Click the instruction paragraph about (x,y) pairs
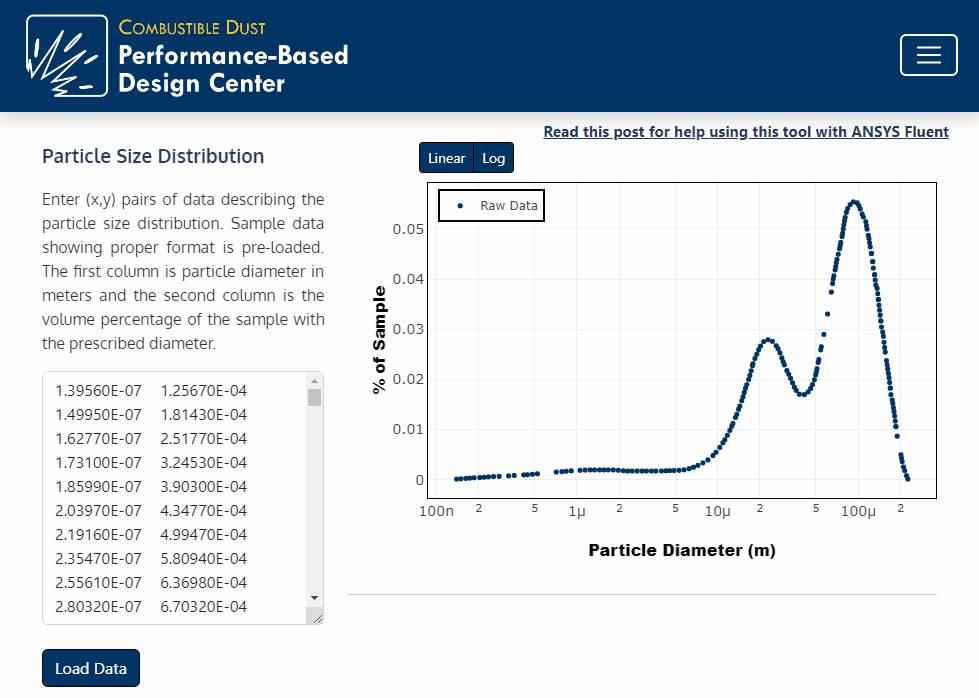Image resolution: width=979 pixels, height=698 pixels. [183, 272]
